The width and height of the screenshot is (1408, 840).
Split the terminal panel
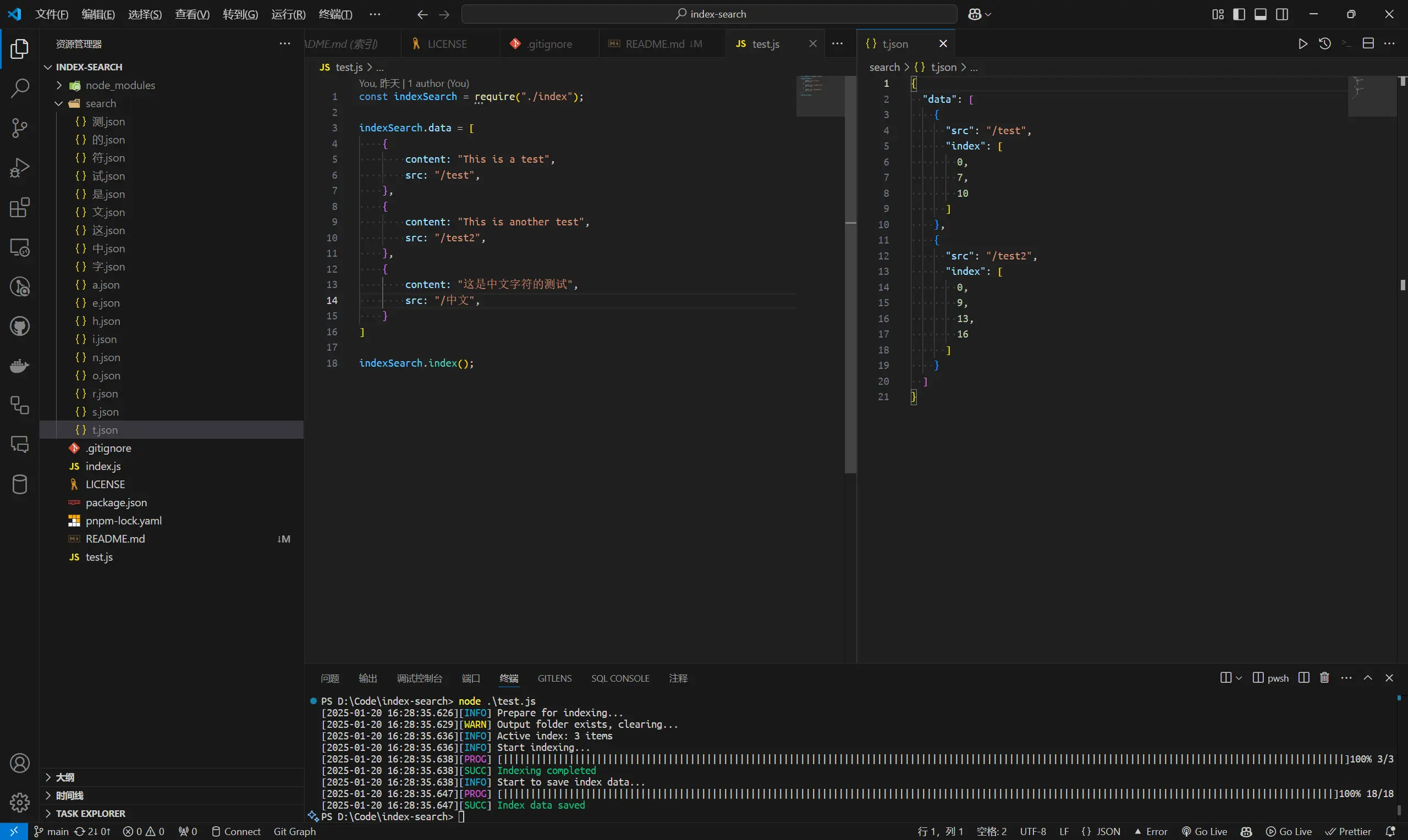1304,677
